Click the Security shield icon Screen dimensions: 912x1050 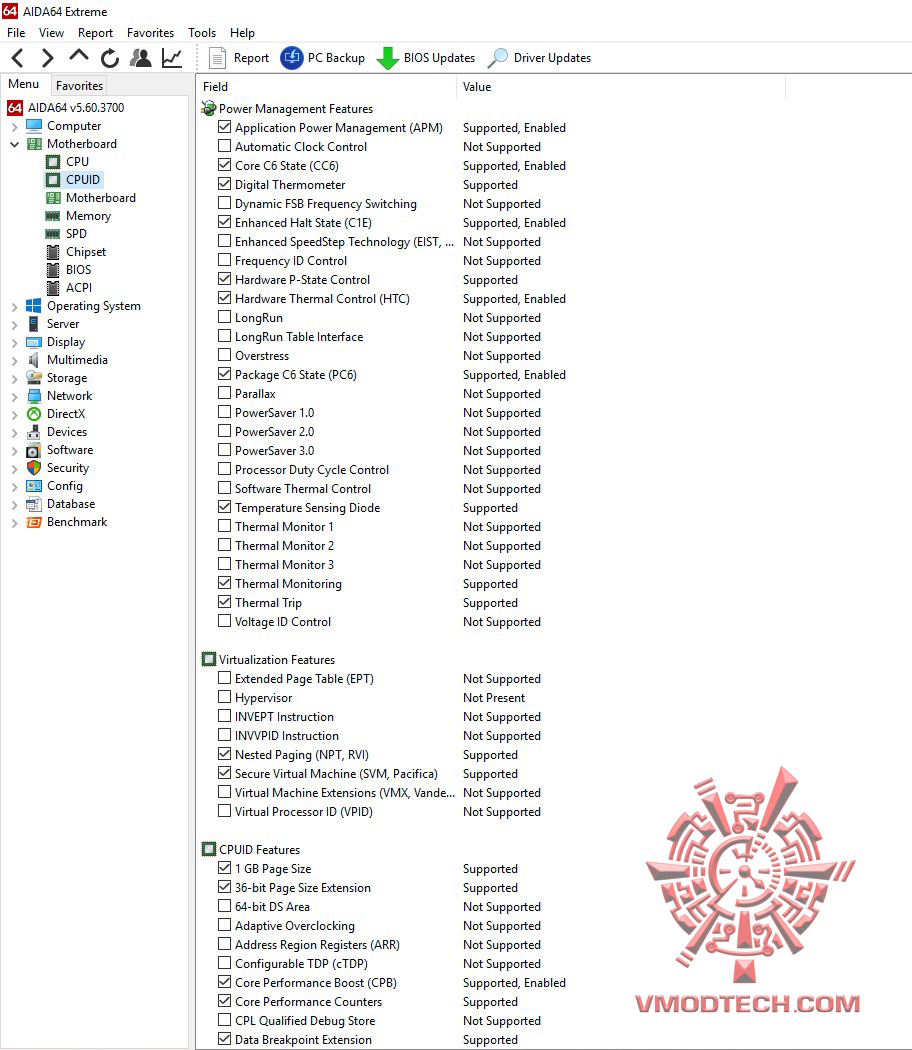[33, 468]
